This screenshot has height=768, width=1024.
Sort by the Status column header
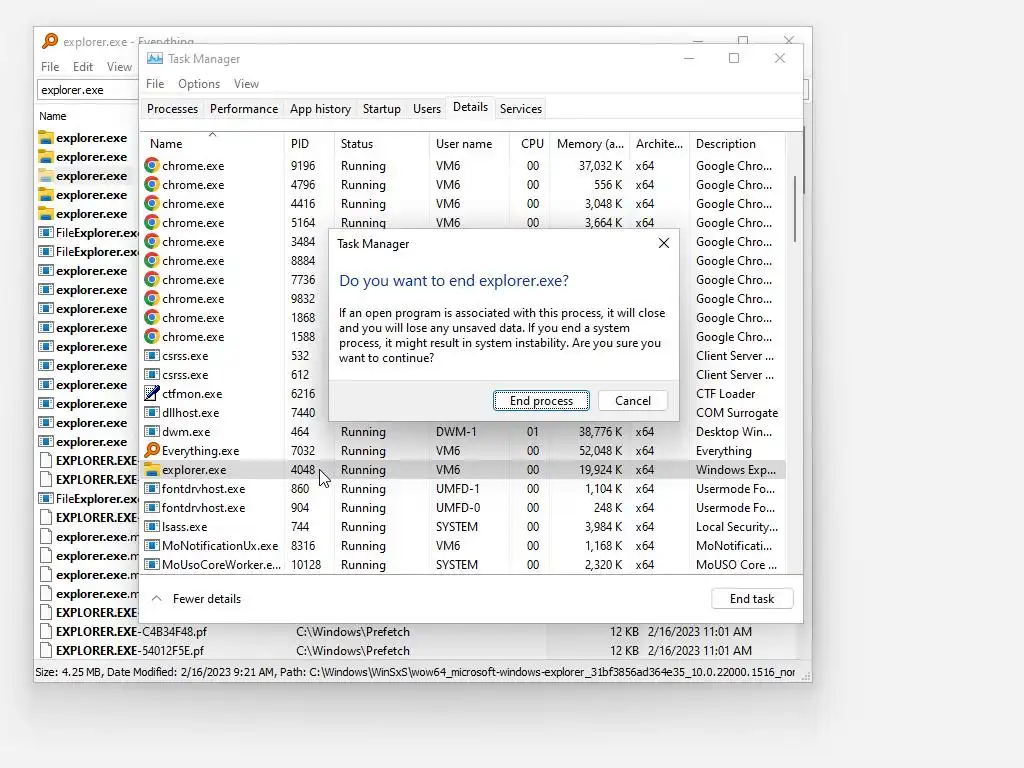pyautogui.click(x=381, y=144)
